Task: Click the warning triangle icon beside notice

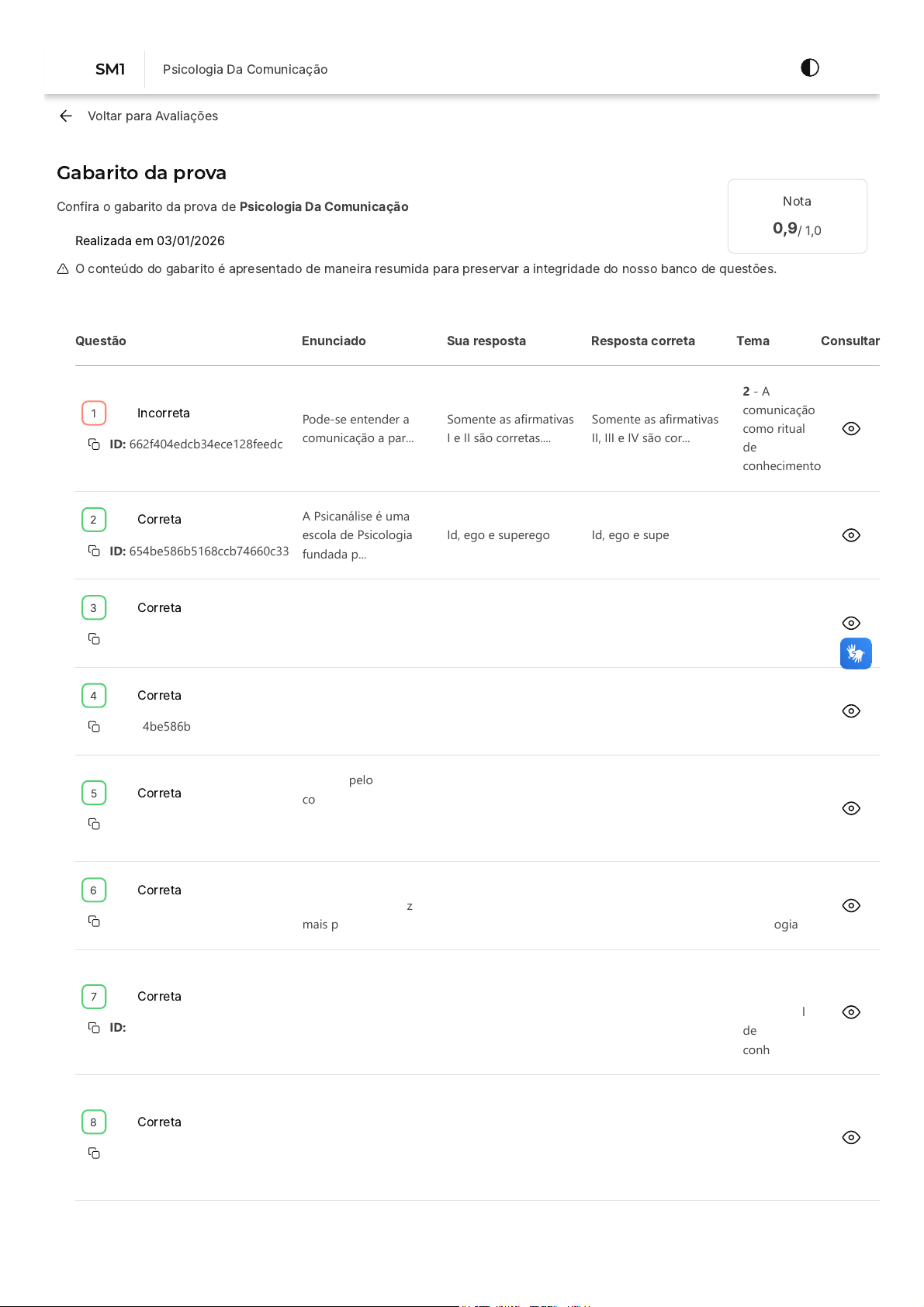Action: click(x=64, y=269)
